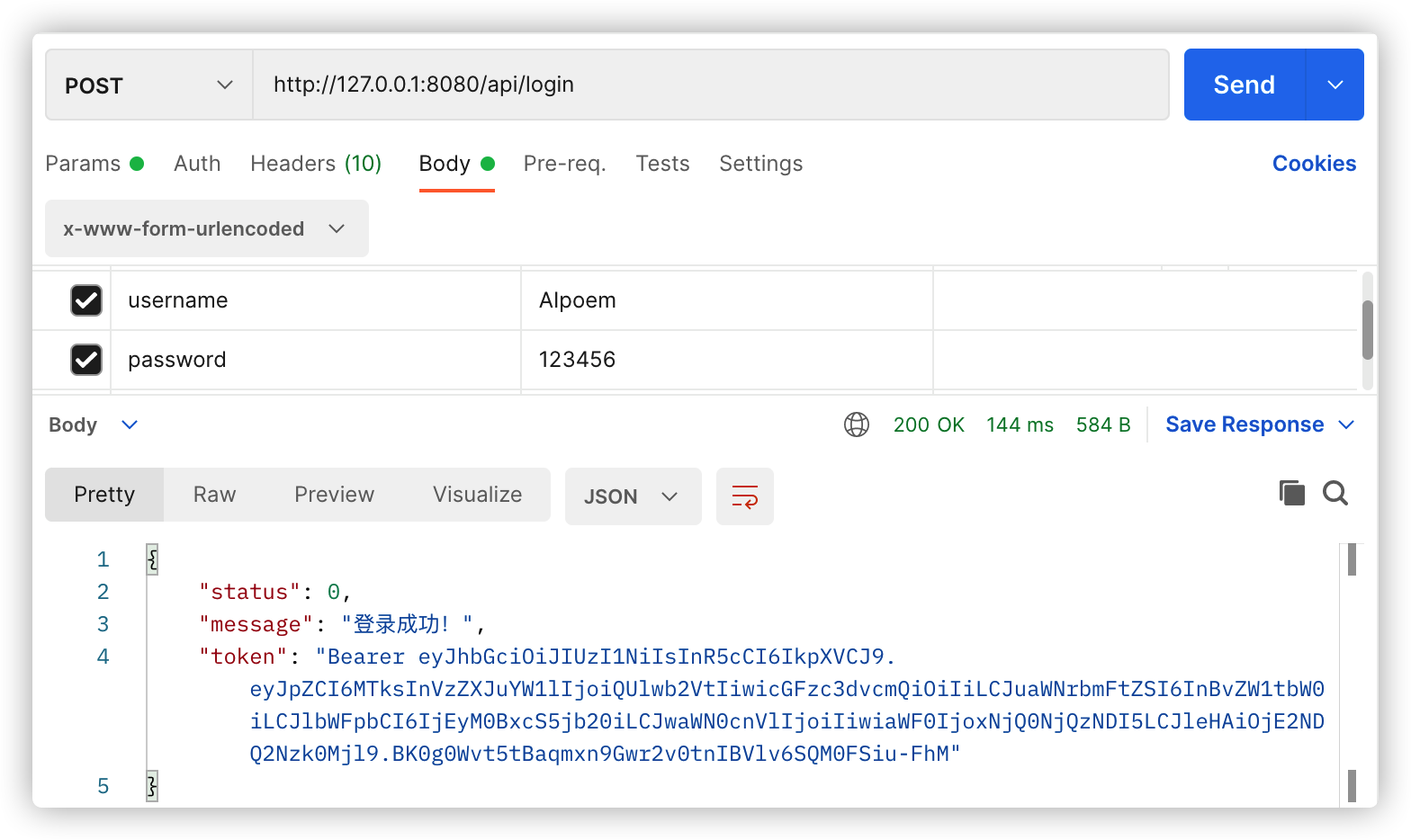Click the 200 OK status text
The image size is (1411, 840).
[929, 424]
